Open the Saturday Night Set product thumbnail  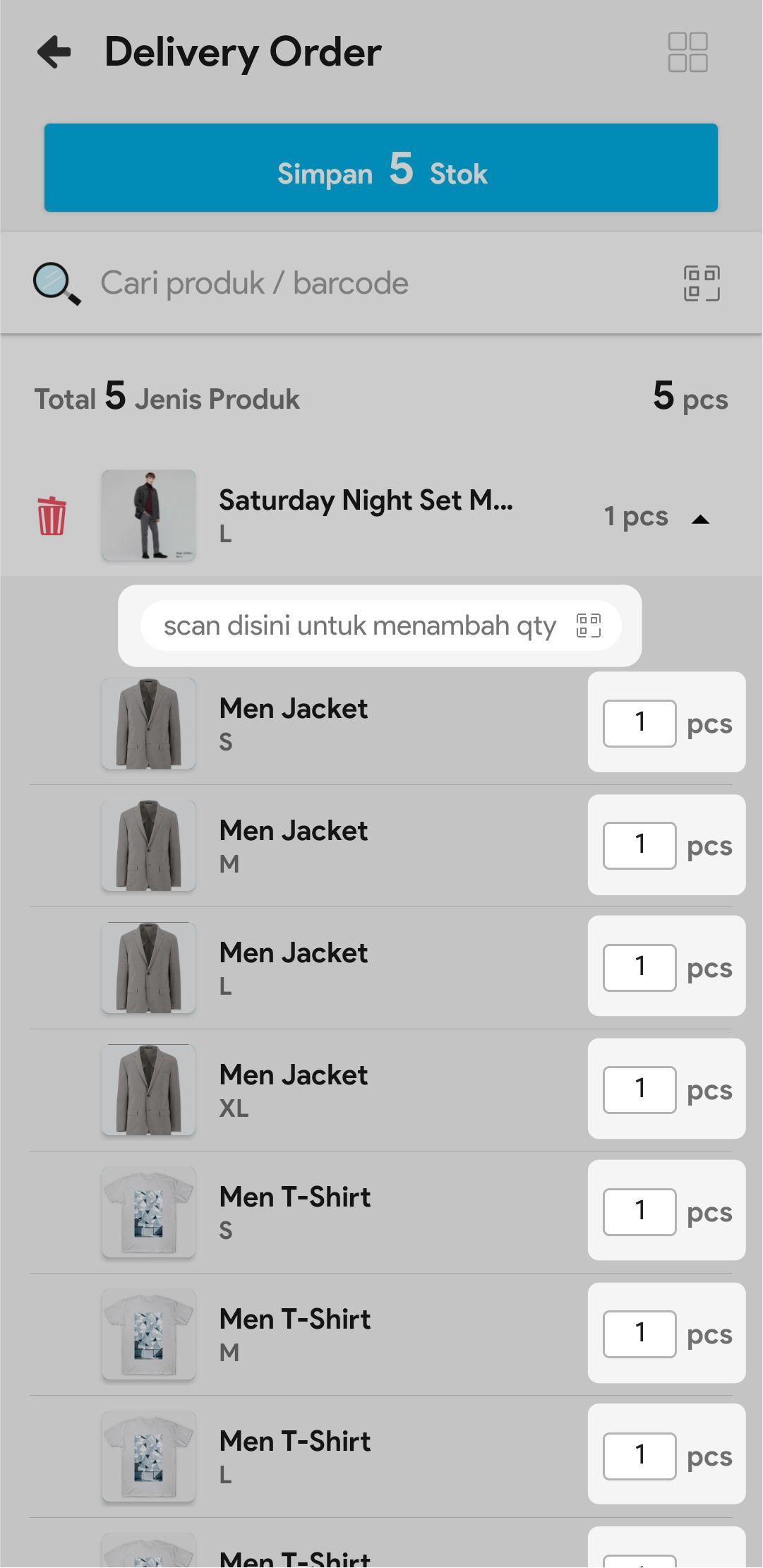click(x=149, y=516)
